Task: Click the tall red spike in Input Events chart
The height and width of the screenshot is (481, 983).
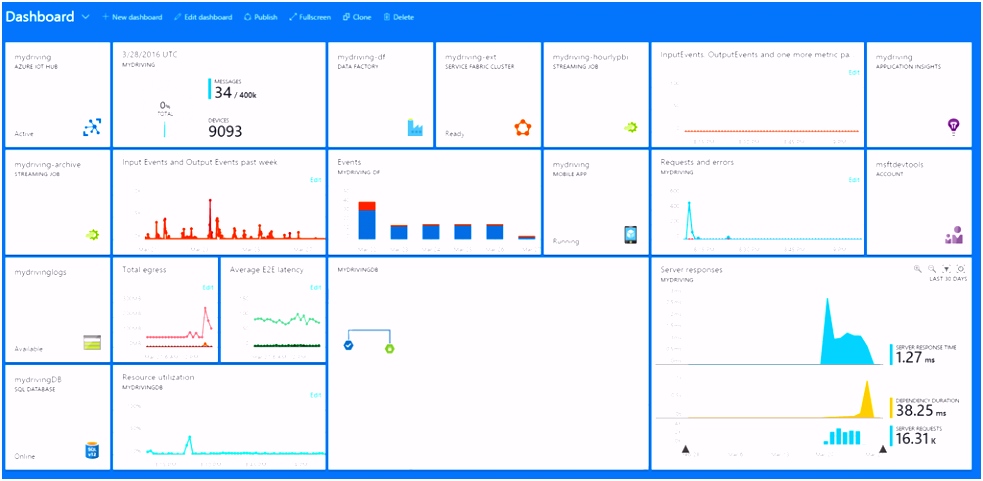Action: [x=210, y=218]
